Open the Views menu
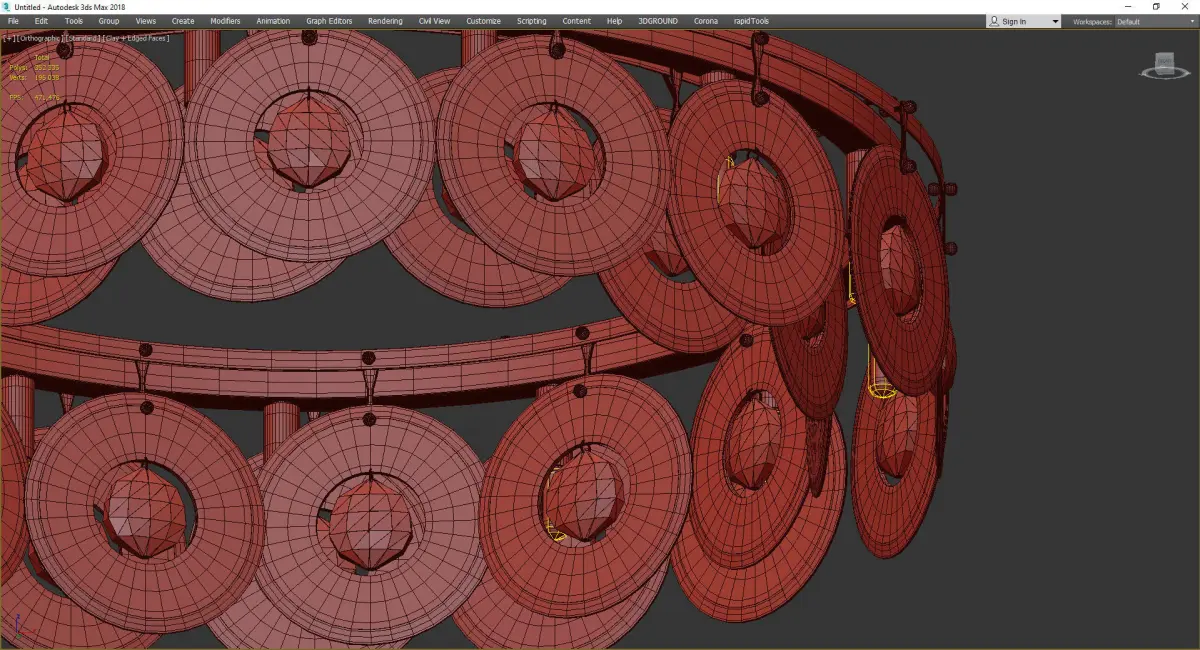Viewport: 1200px width, 650px height. pos(146,21)
